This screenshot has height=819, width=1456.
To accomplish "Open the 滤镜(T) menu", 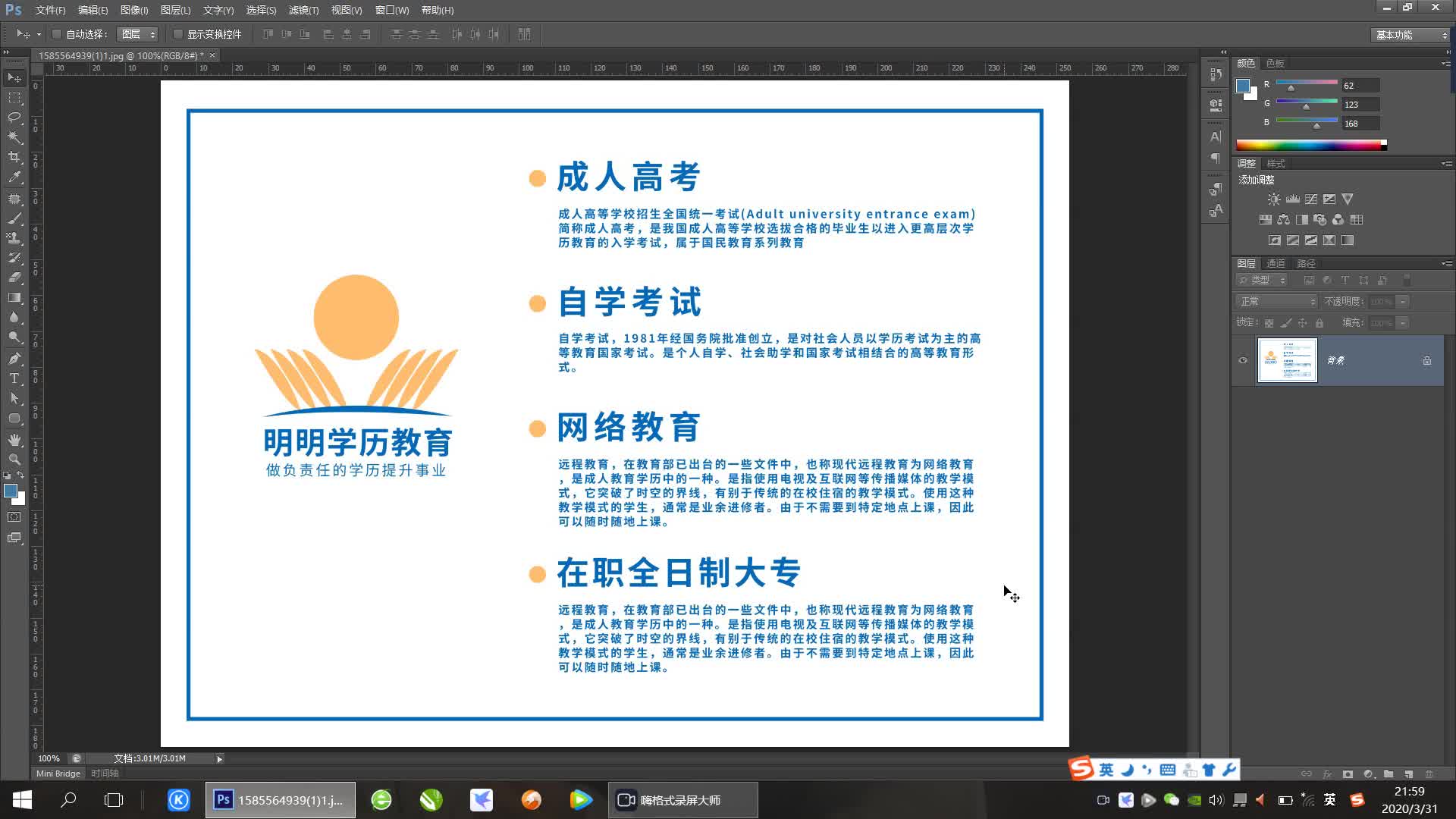I will [303, 10].
